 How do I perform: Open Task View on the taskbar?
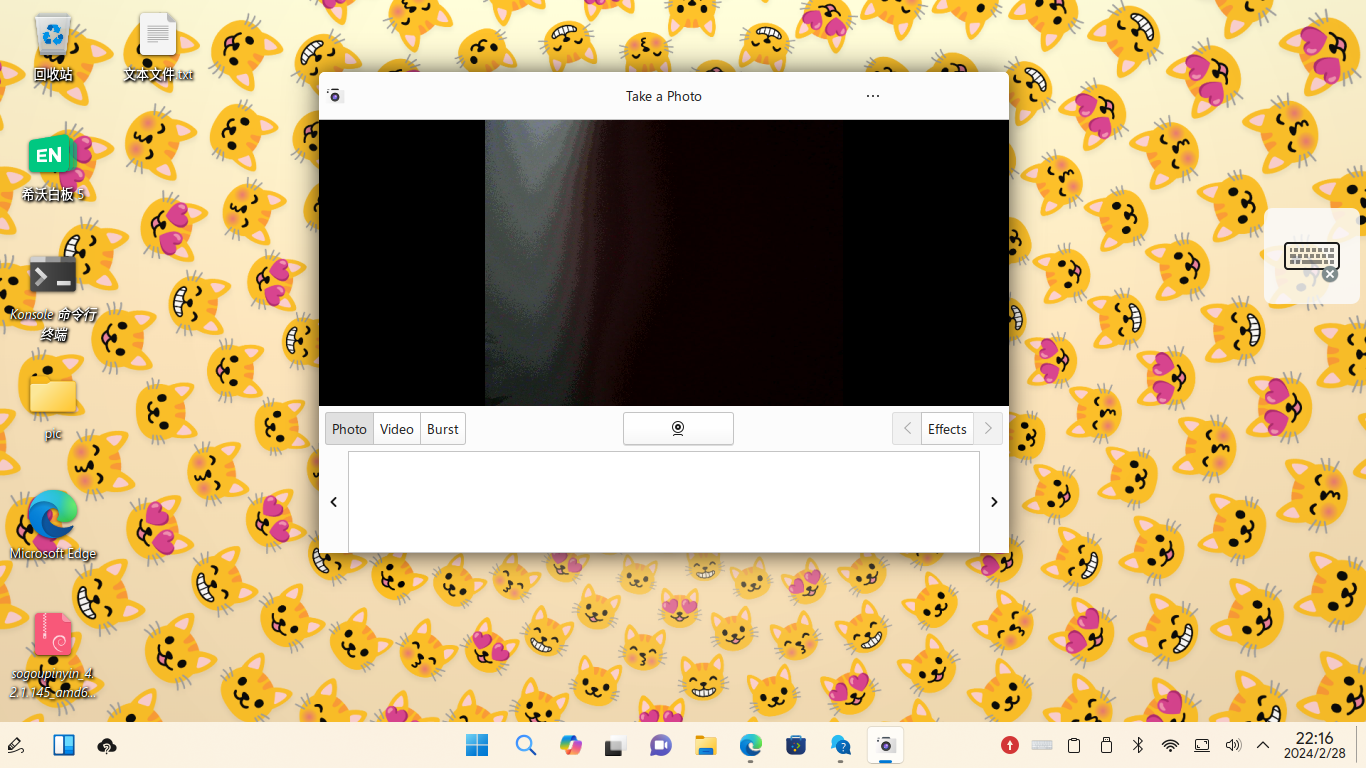coord(615,745)
